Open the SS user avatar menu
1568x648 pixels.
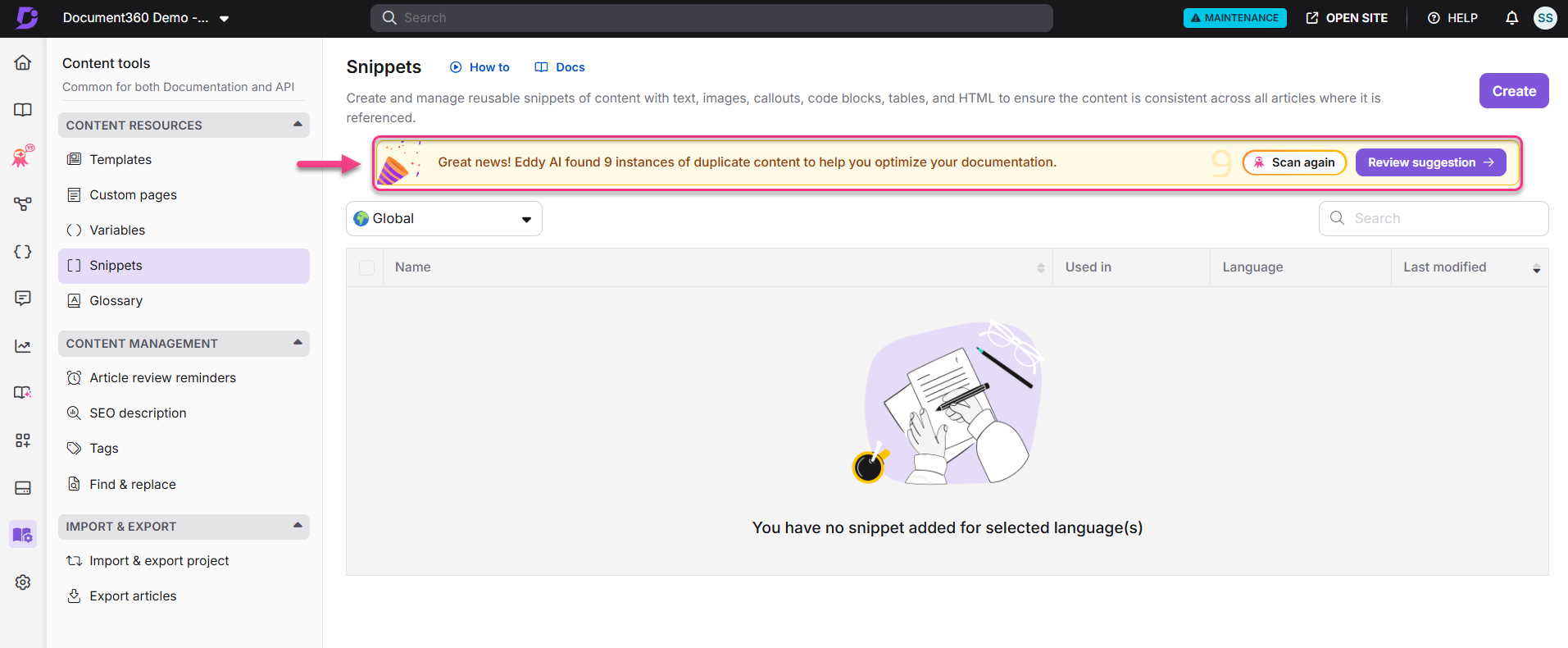click(1545, 18)
